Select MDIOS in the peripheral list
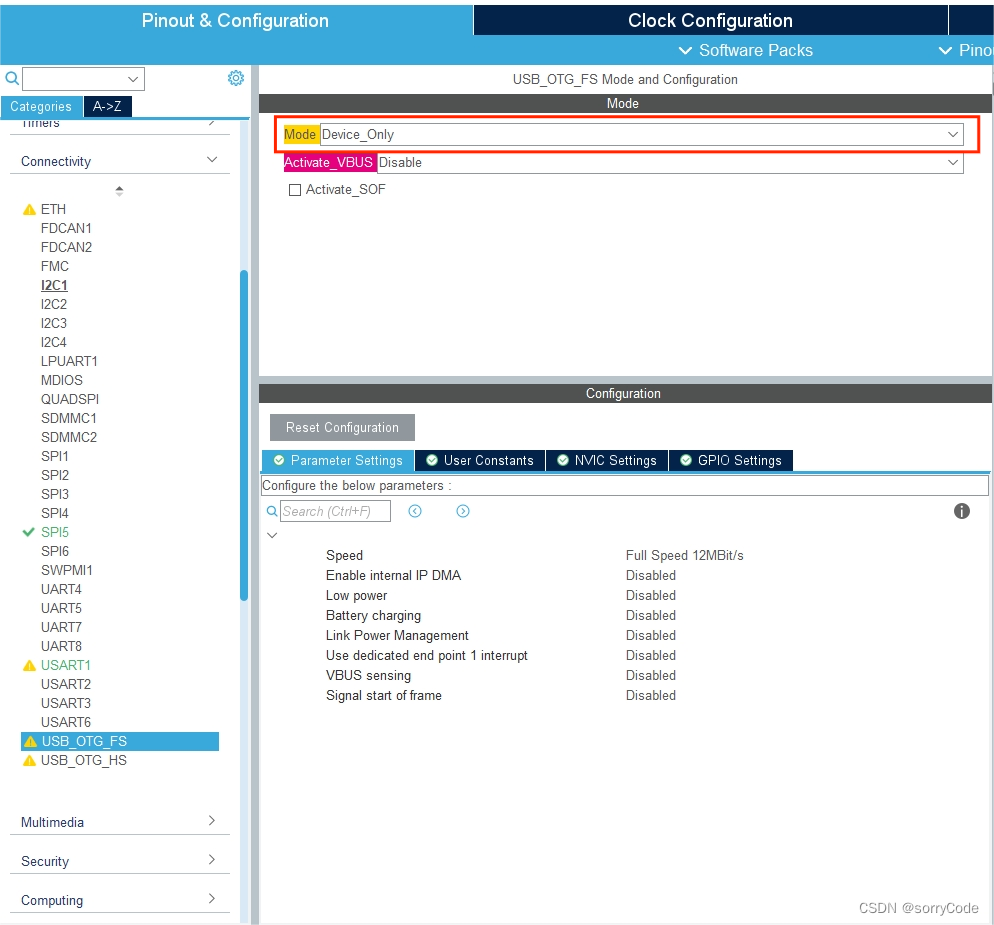The image size is (994, 925). coord(61,380)
